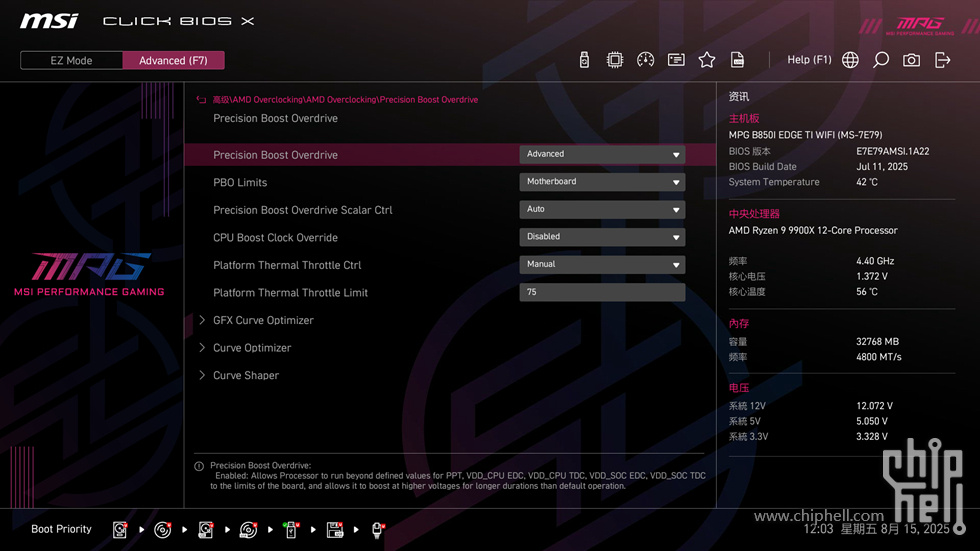Click the 12V reading 12.072 V
Screen dimensions: 980x551
pos(874,406)
